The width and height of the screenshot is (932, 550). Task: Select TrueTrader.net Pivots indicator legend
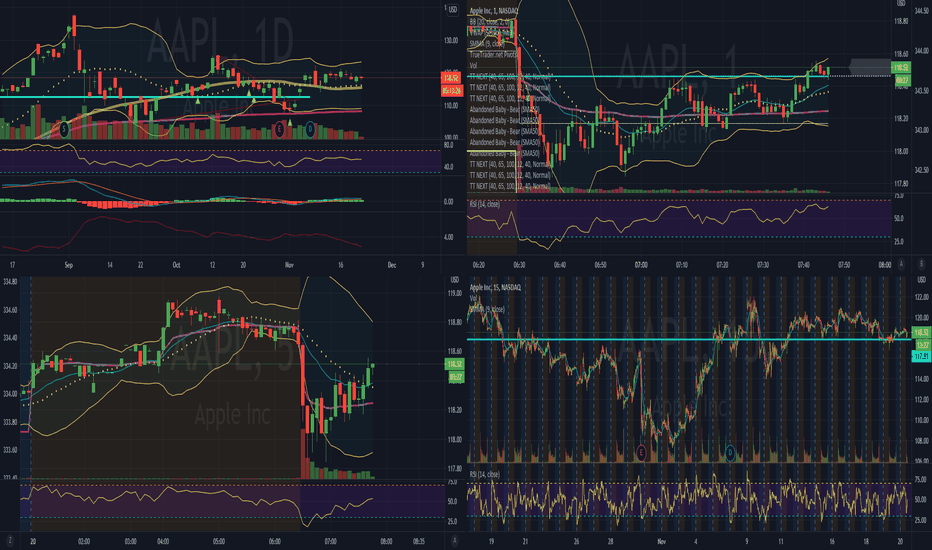click(495, 54)
